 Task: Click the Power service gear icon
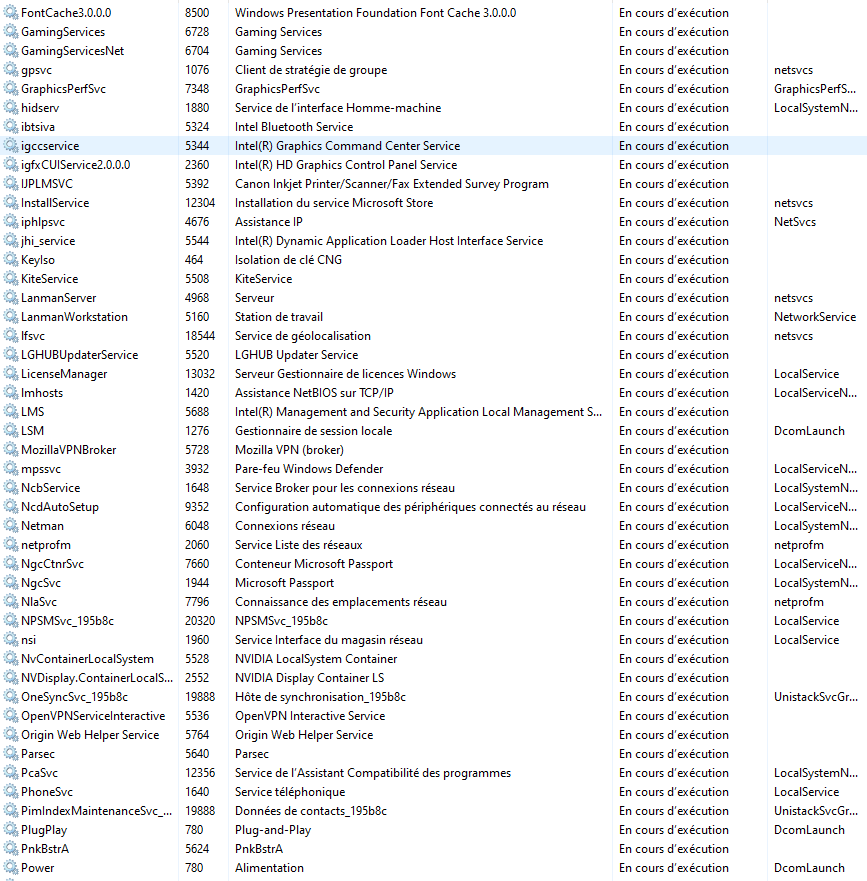tap(11, 868)
